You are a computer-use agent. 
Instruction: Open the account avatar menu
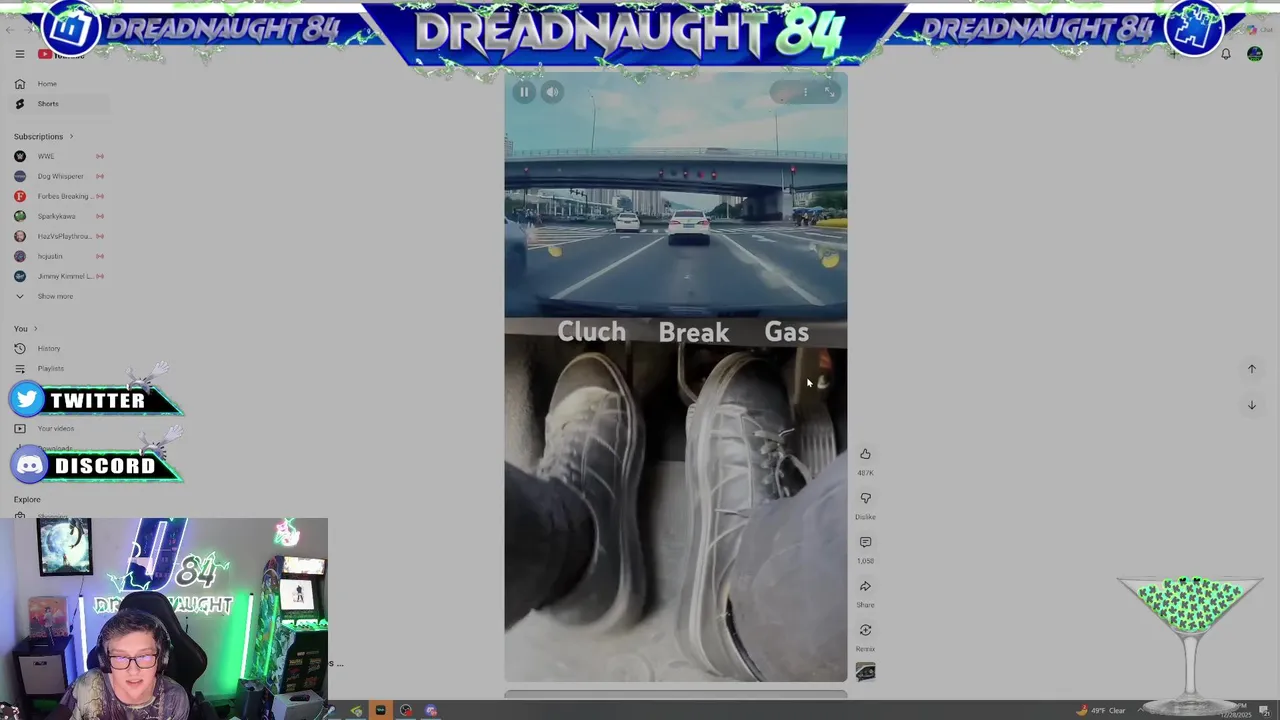(1255, 54)
